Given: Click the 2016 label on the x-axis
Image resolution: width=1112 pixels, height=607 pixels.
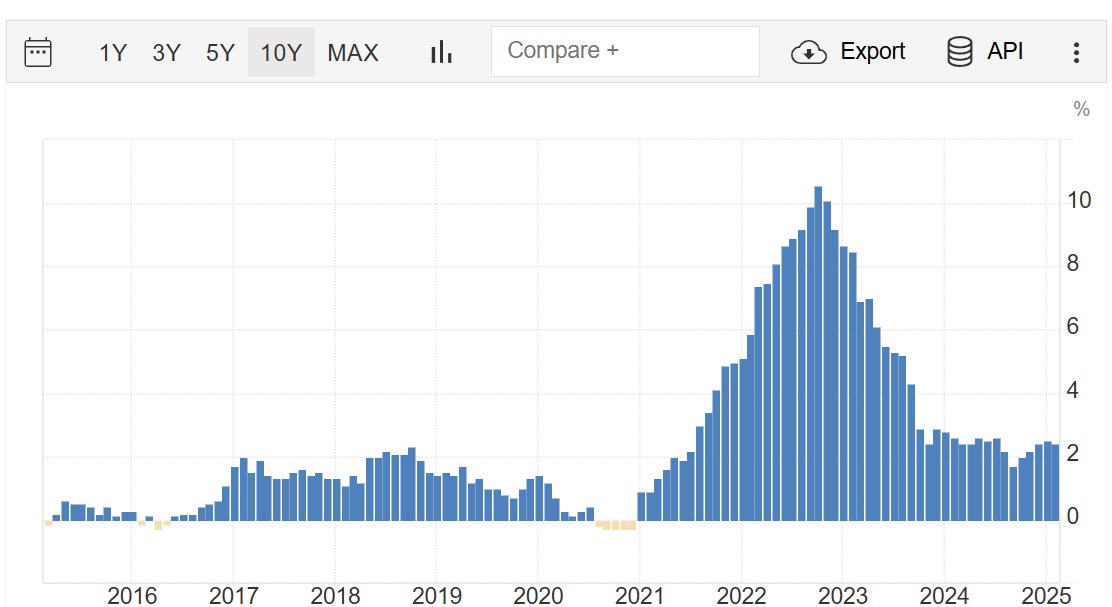Looking at the screenshot, I should [132, 597].
